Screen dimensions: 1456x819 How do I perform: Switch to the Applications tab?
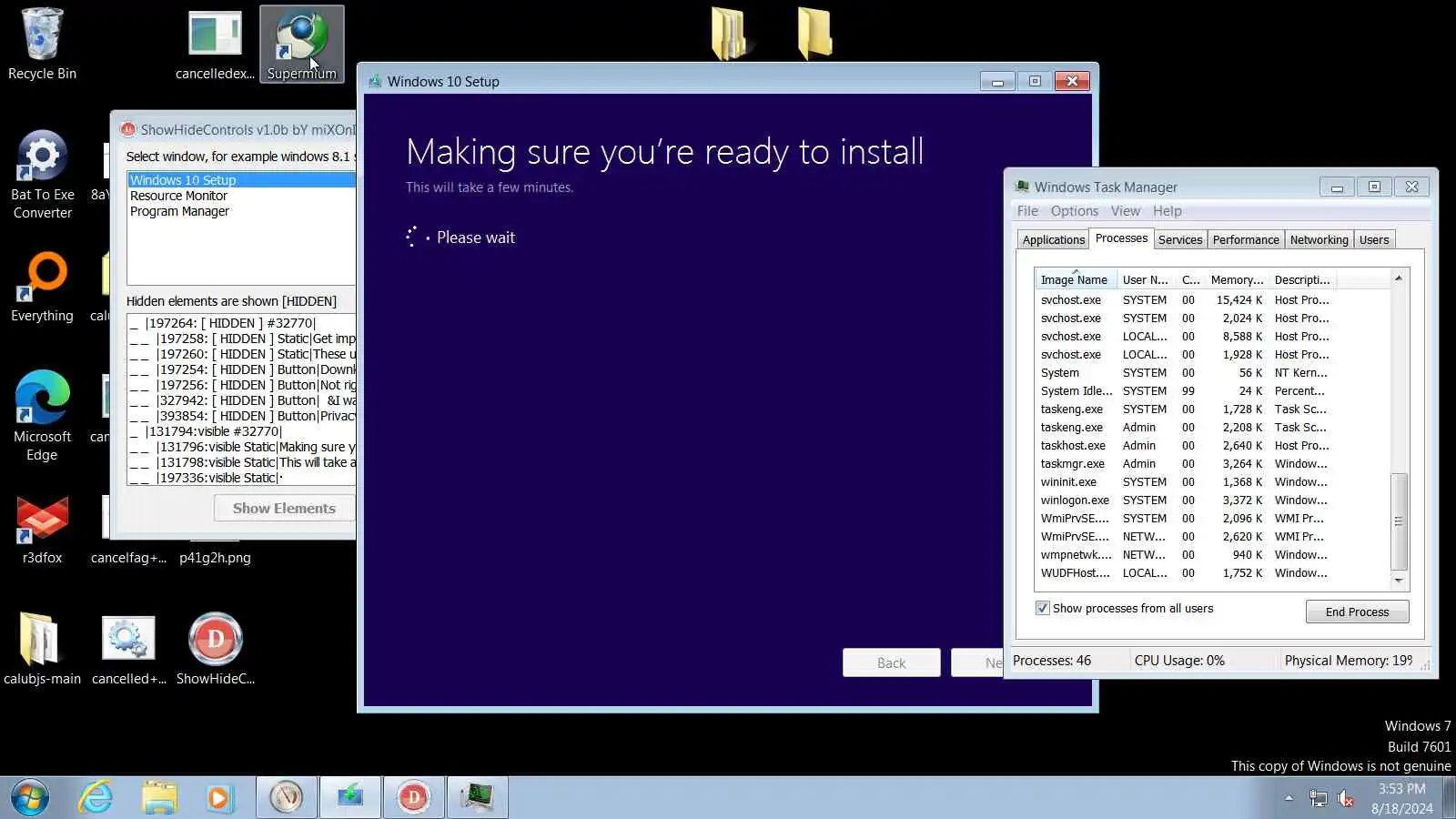coord(1054,239)
